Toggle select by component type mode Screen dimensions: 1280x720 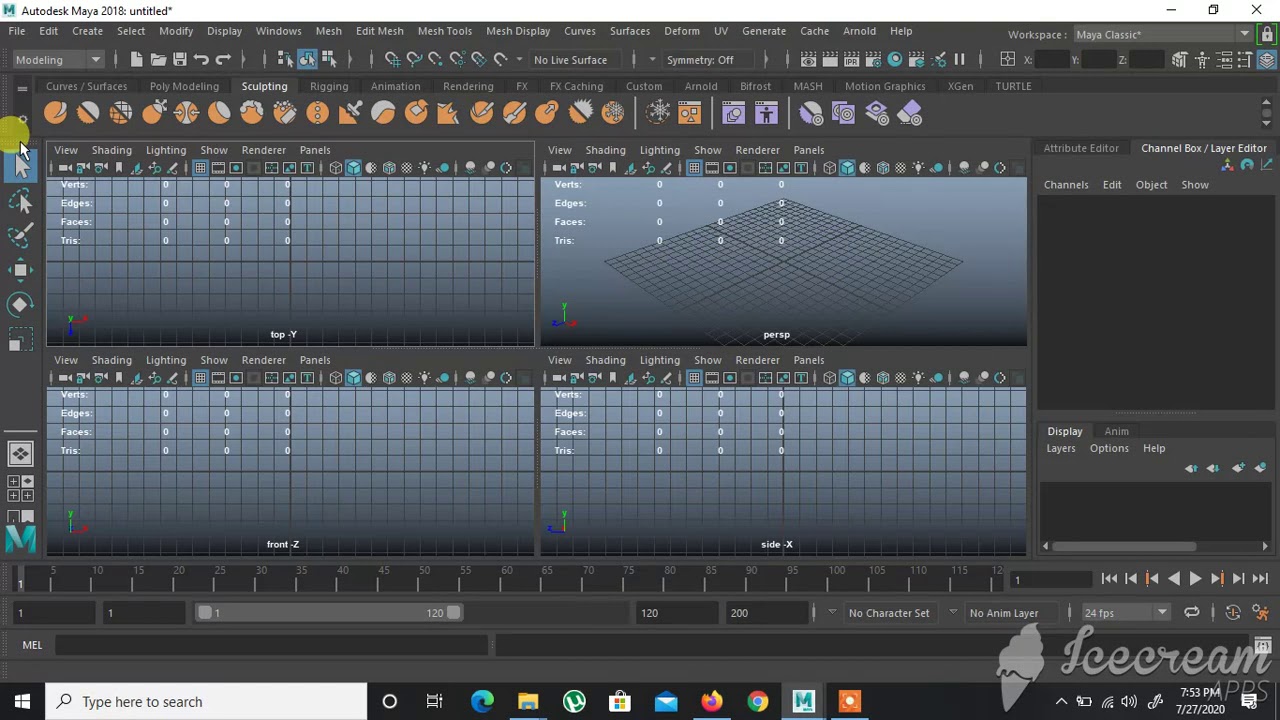tap(329, 60)
